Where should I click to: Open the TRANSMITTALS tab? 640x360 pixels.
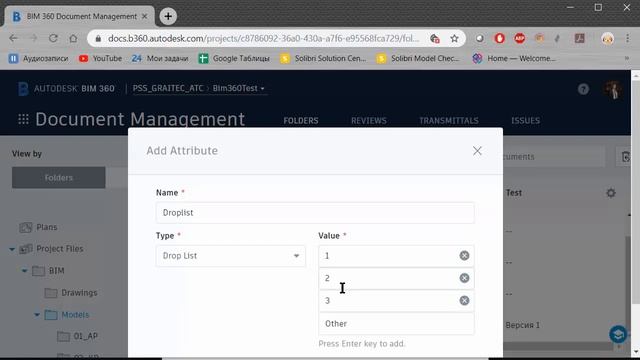pos(449,121)
